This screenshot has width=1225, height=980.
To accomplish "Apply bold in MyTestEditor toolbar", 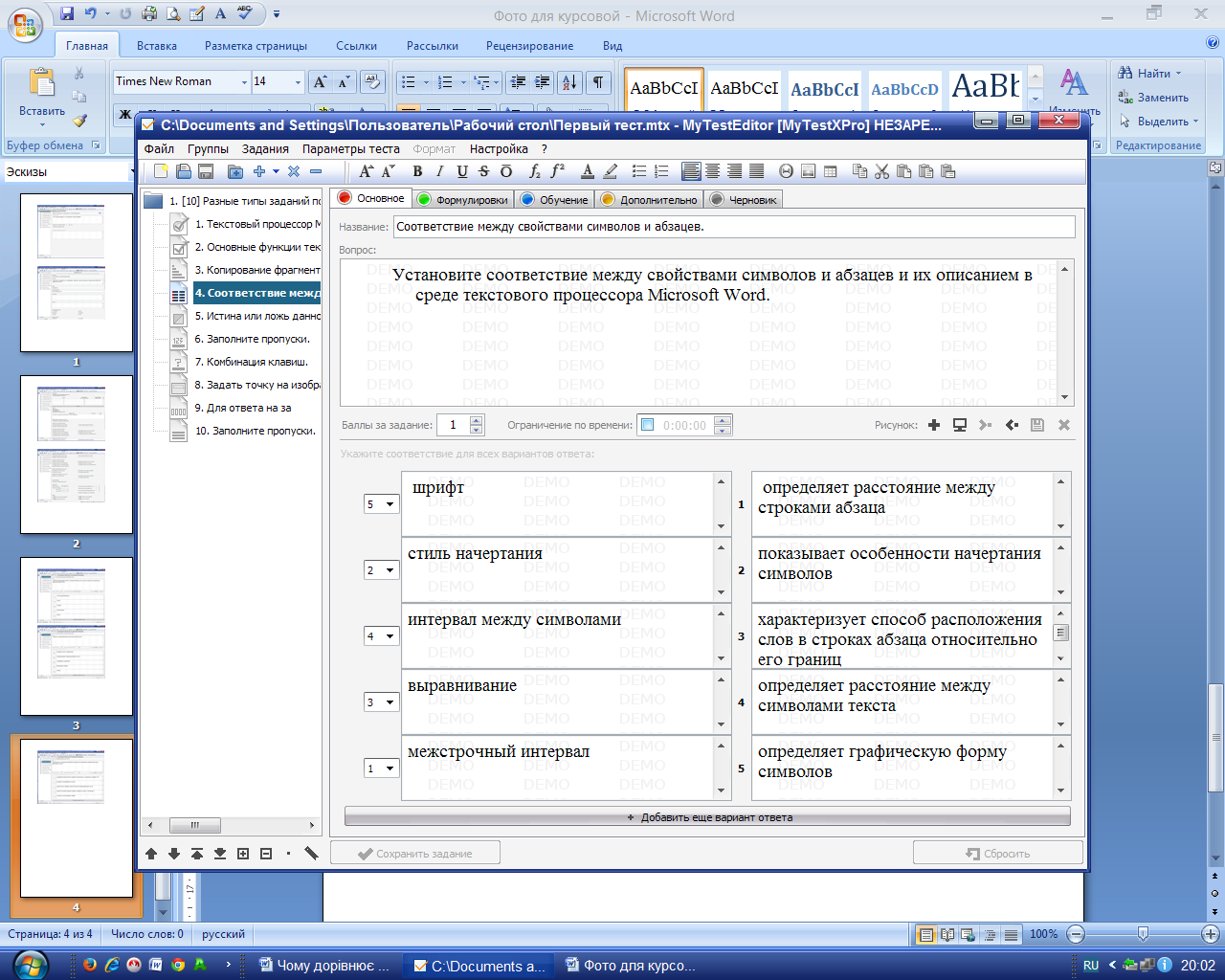I will click(417, 171).
